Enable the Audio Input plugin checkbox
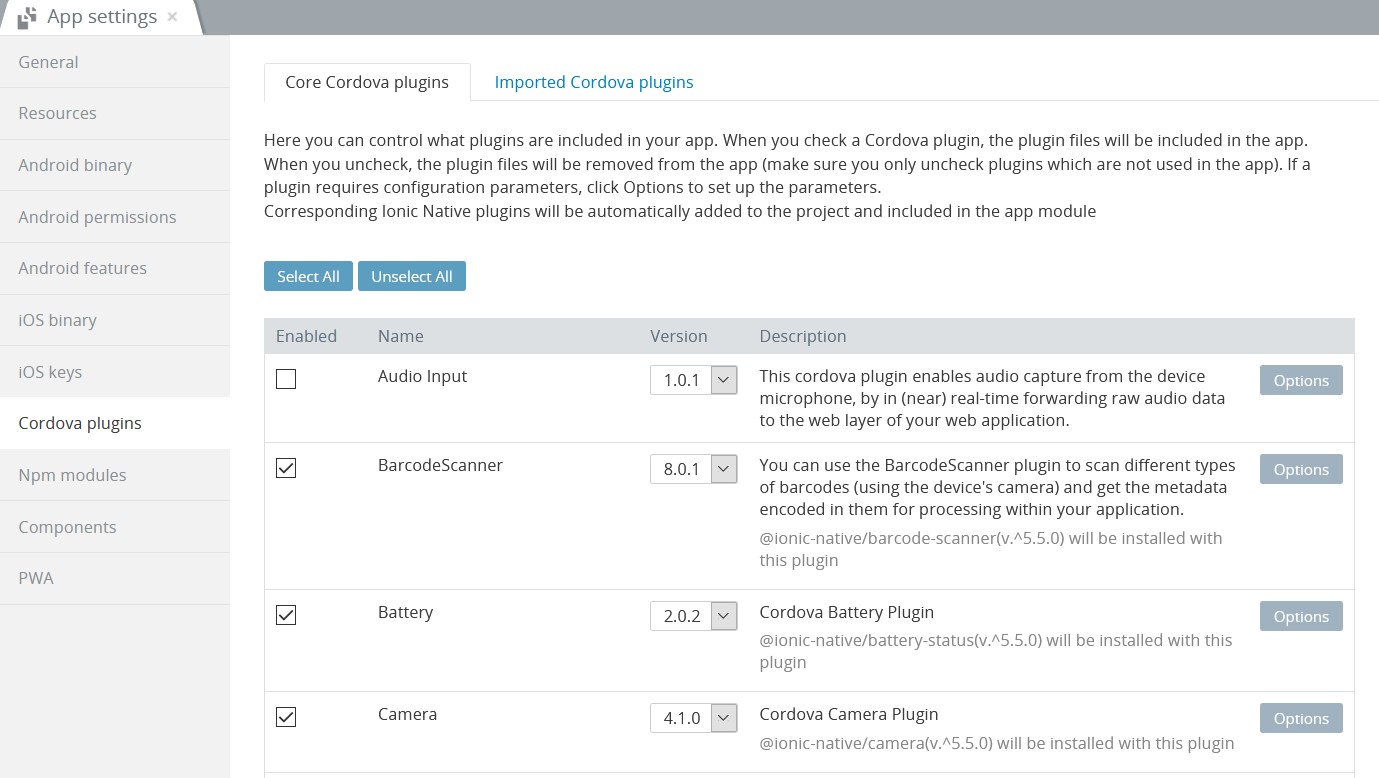 (286, 379)
